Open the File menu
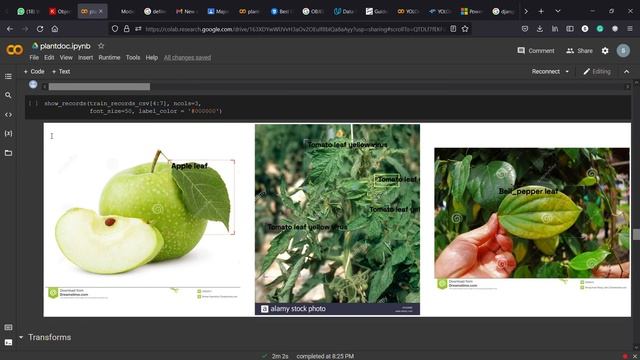640x360 pixels. (x=34, y=58)
